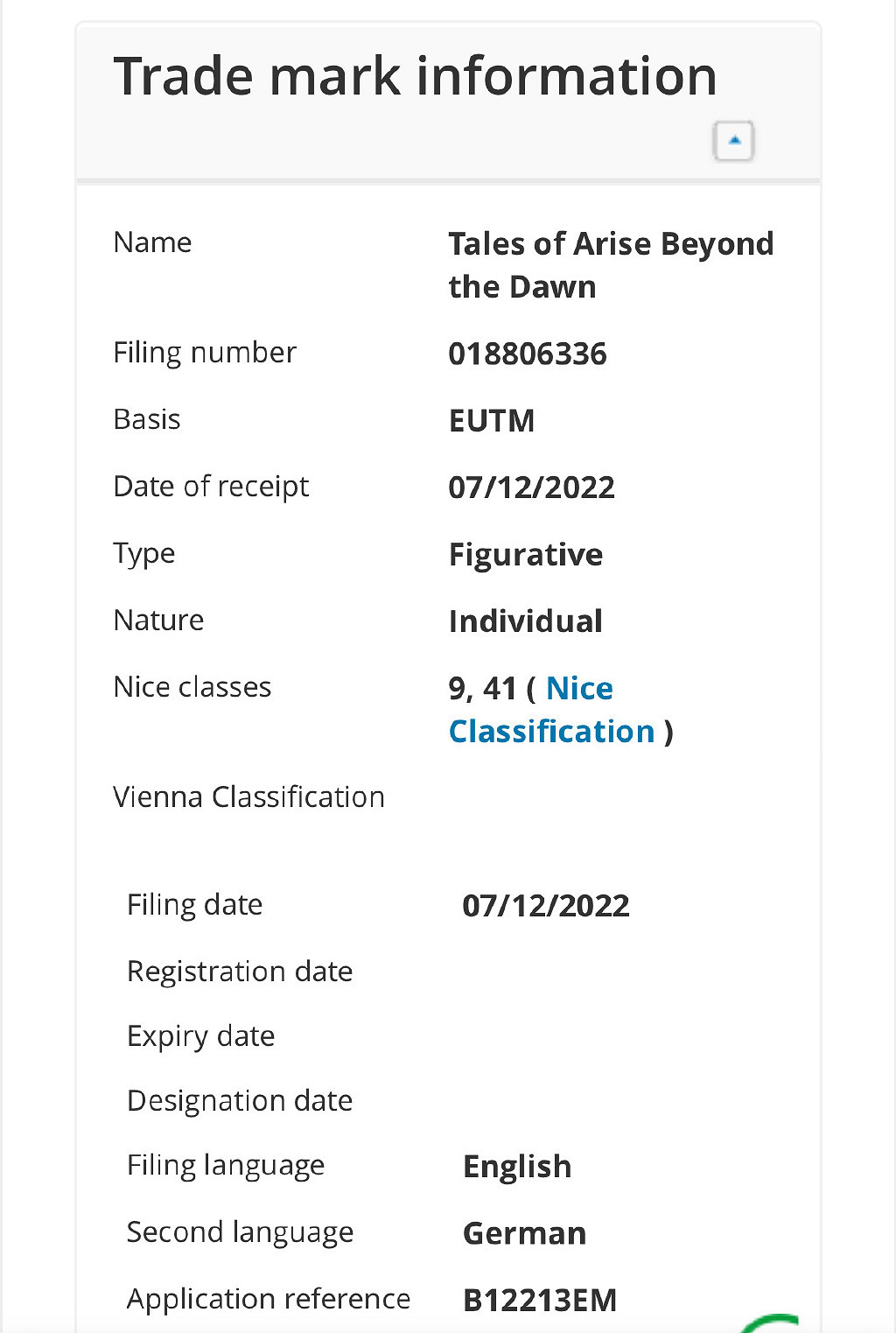Click the Filing number label

click(205, 353)
